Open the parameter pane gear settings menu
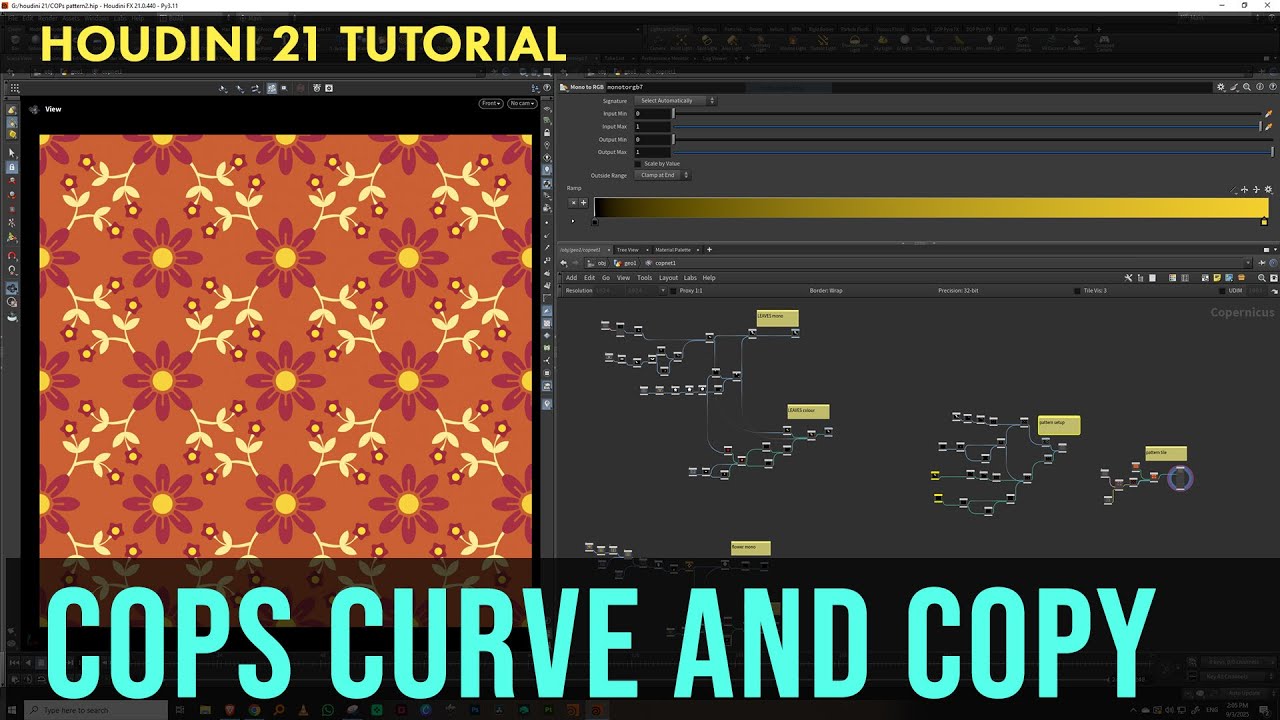Image resolution: width=1280 pixels, height=720 pixels. (x=1221, y=87)
